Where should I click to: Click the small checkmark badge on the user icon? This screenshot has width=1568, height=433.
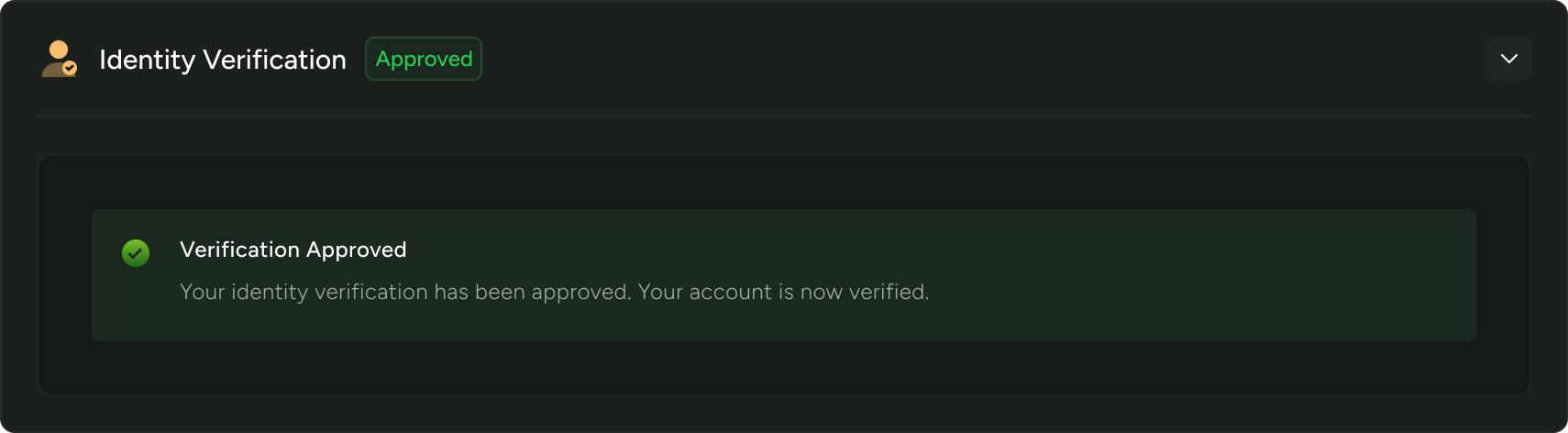point(70,68)
